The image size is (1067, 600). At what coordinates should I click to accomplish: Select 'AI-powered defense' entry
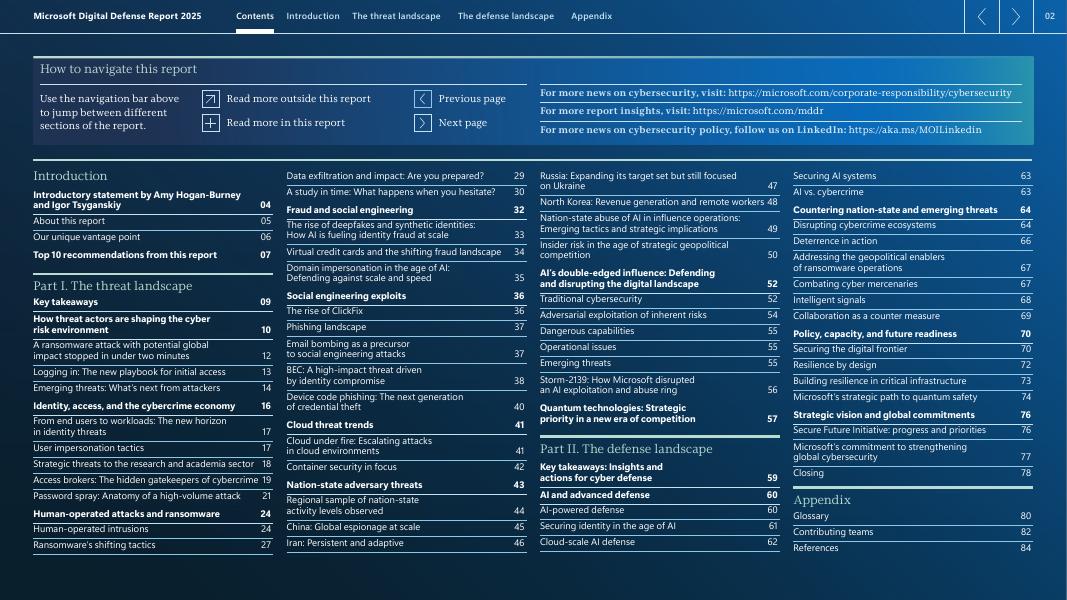(659, 510)
